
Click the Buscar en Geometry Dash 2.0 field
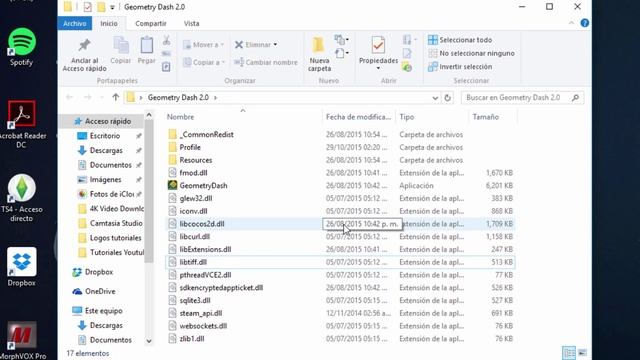point(522,98)
